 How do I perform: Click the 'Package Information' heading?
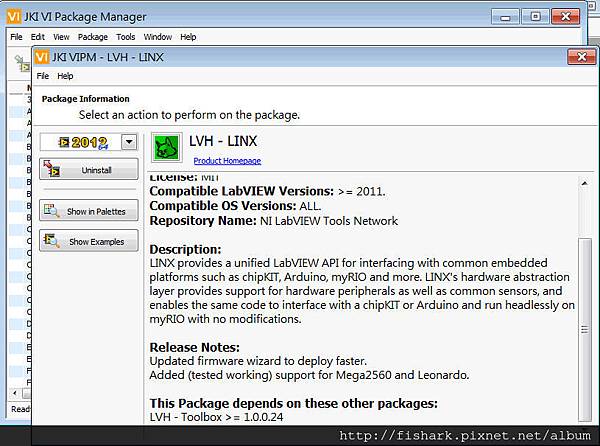[85, 99]
